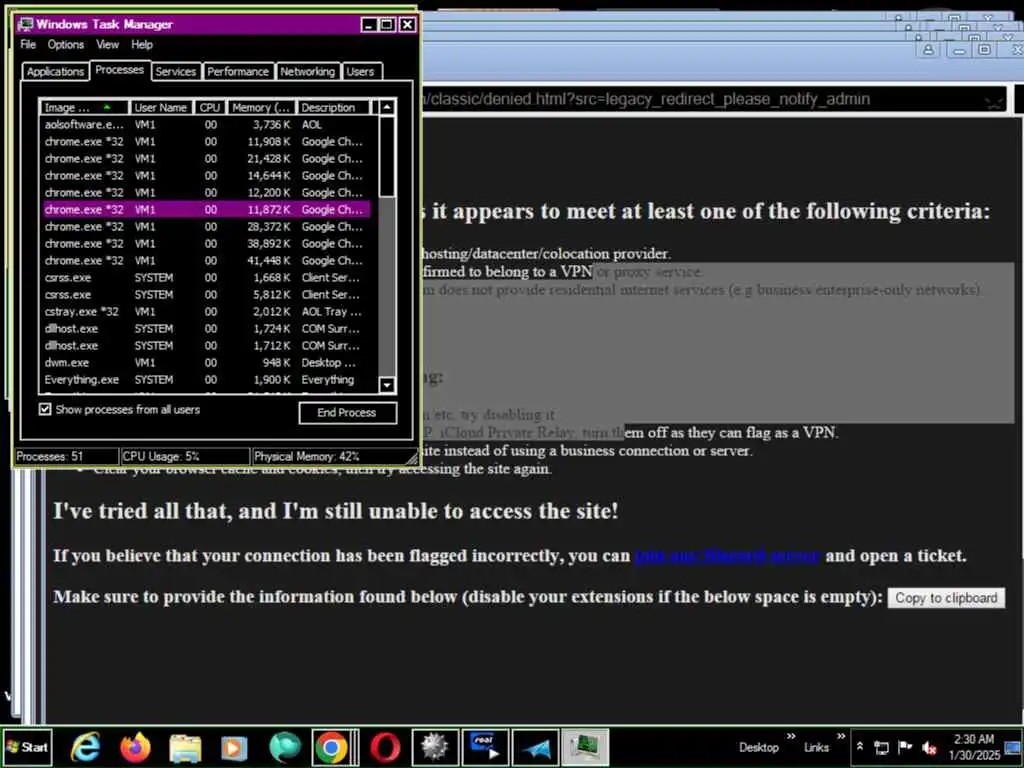This screenshot has height=768, width=1024.
Task: Open Windows Explorer folder icon in taskbar
Action: (185, 747)
